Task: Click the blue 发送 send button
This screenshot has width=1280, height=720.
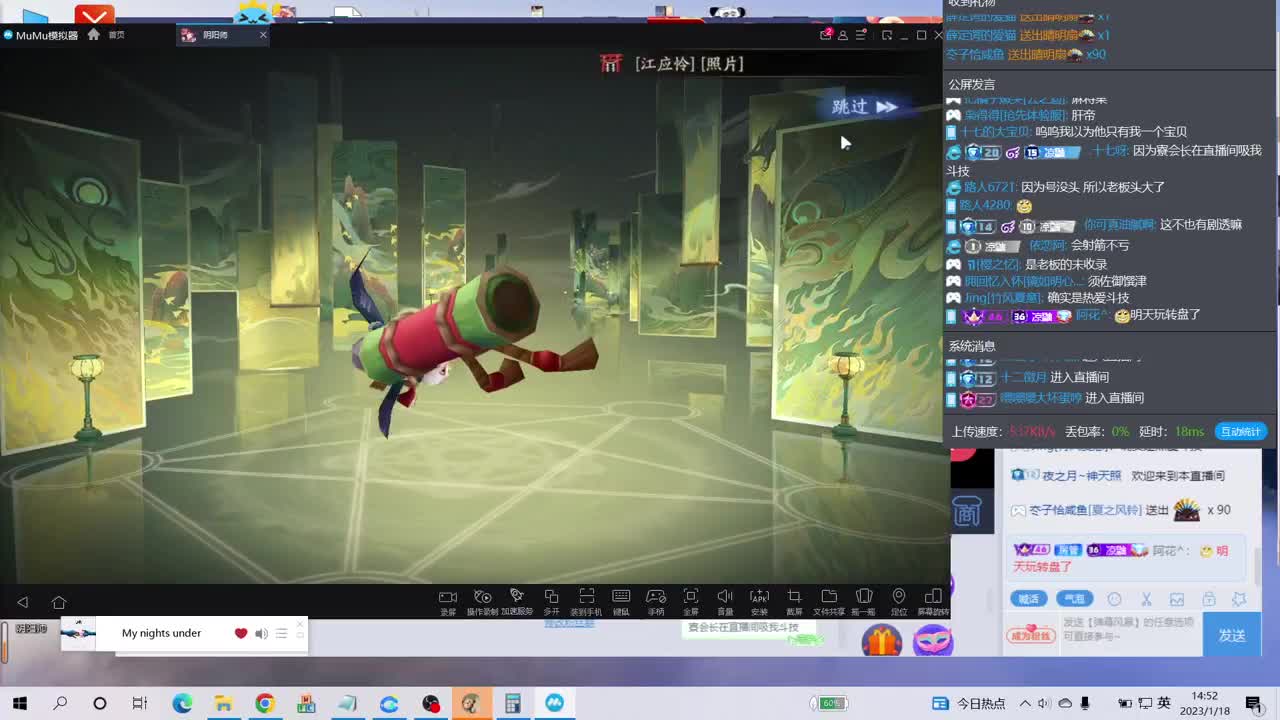Action: click(x=1231, y=635)
